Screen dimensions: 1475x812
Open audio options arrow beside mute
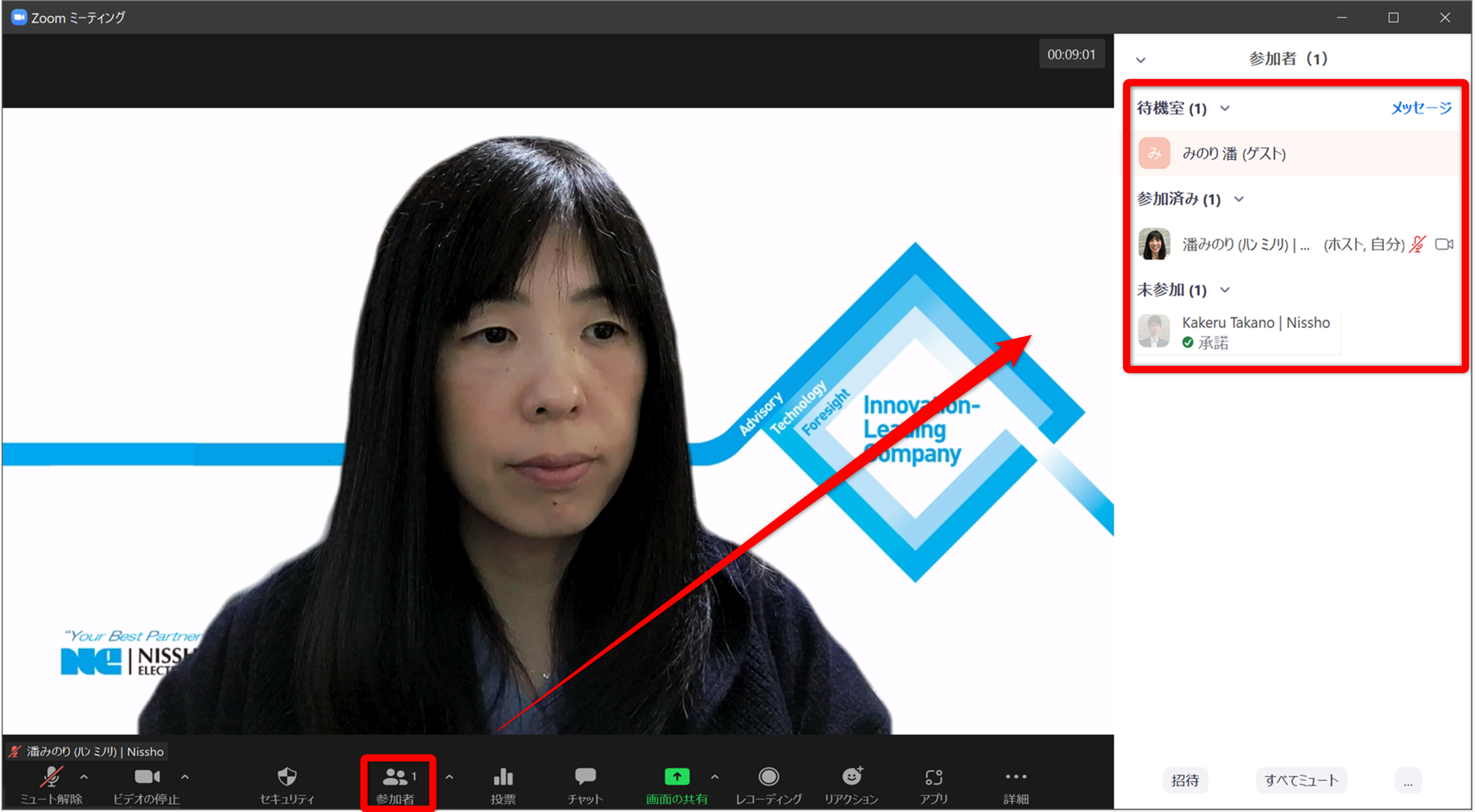click(84, 776)
